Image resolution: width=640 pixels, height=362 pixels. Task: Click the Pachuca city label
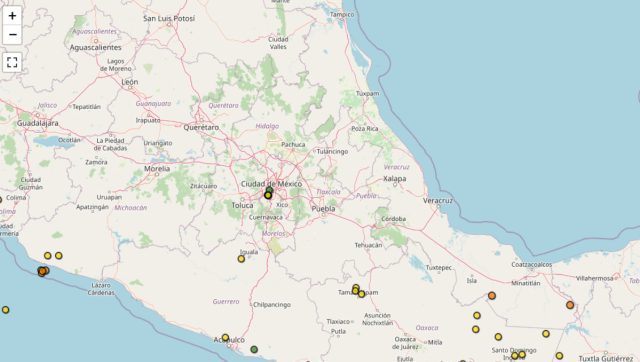tap(293, 144)
